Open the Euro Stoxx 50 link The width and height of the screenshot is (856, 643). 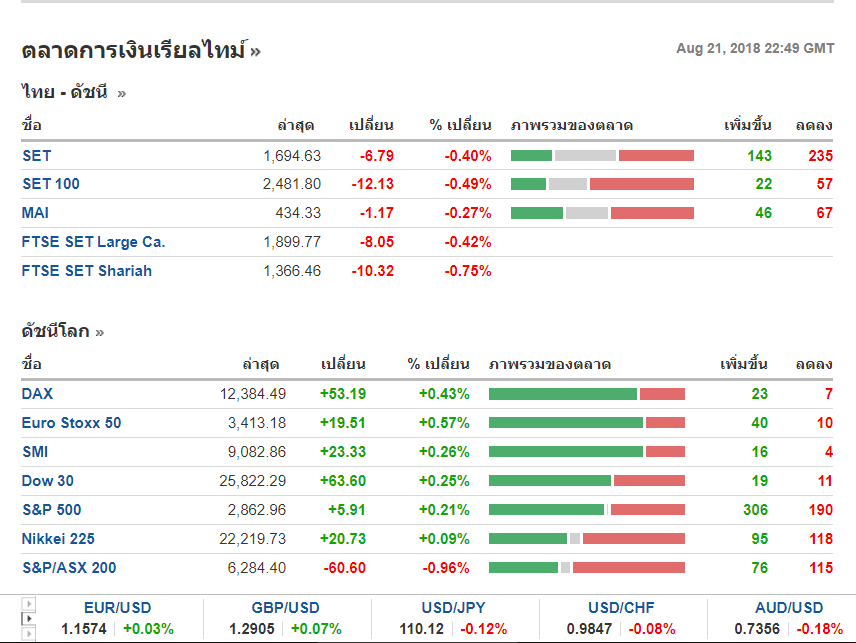pos(72,423)
